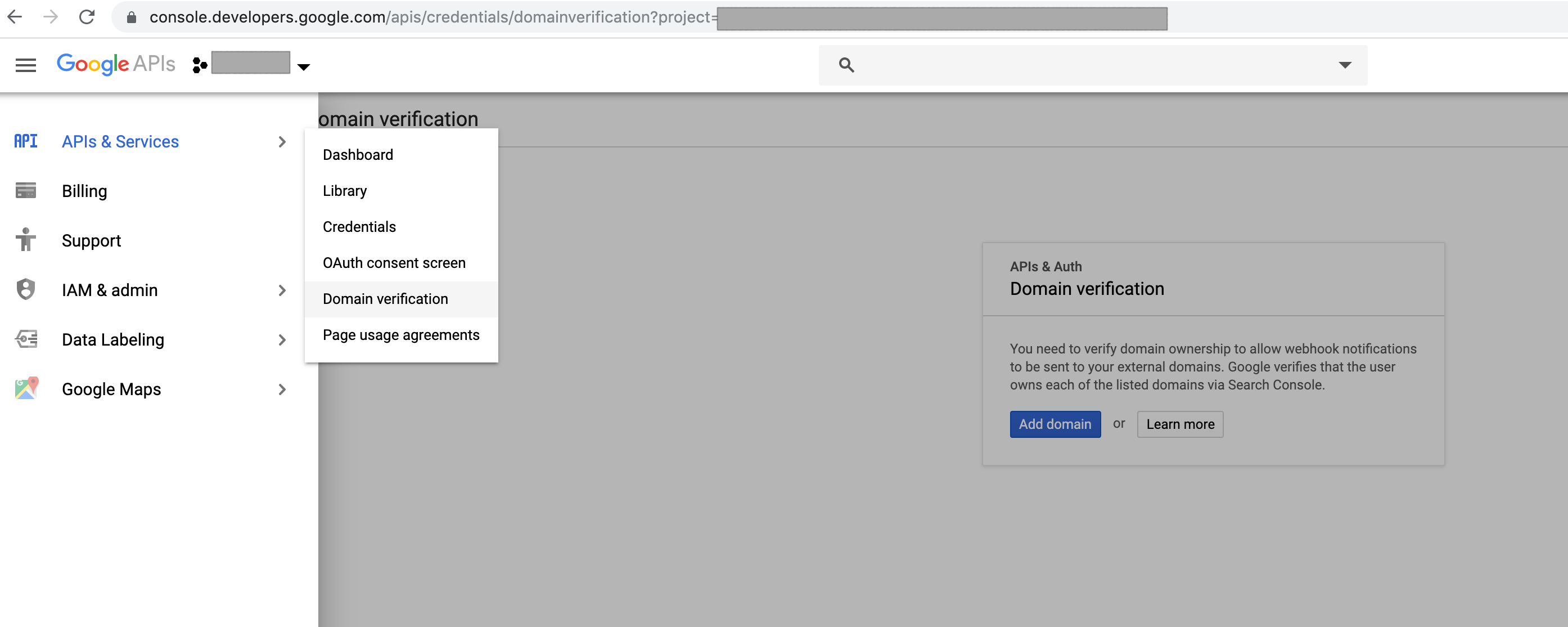Viewport: 1568px width, 627px height.
Task: Click the search magnifier icon
Action: pos(846,64)
